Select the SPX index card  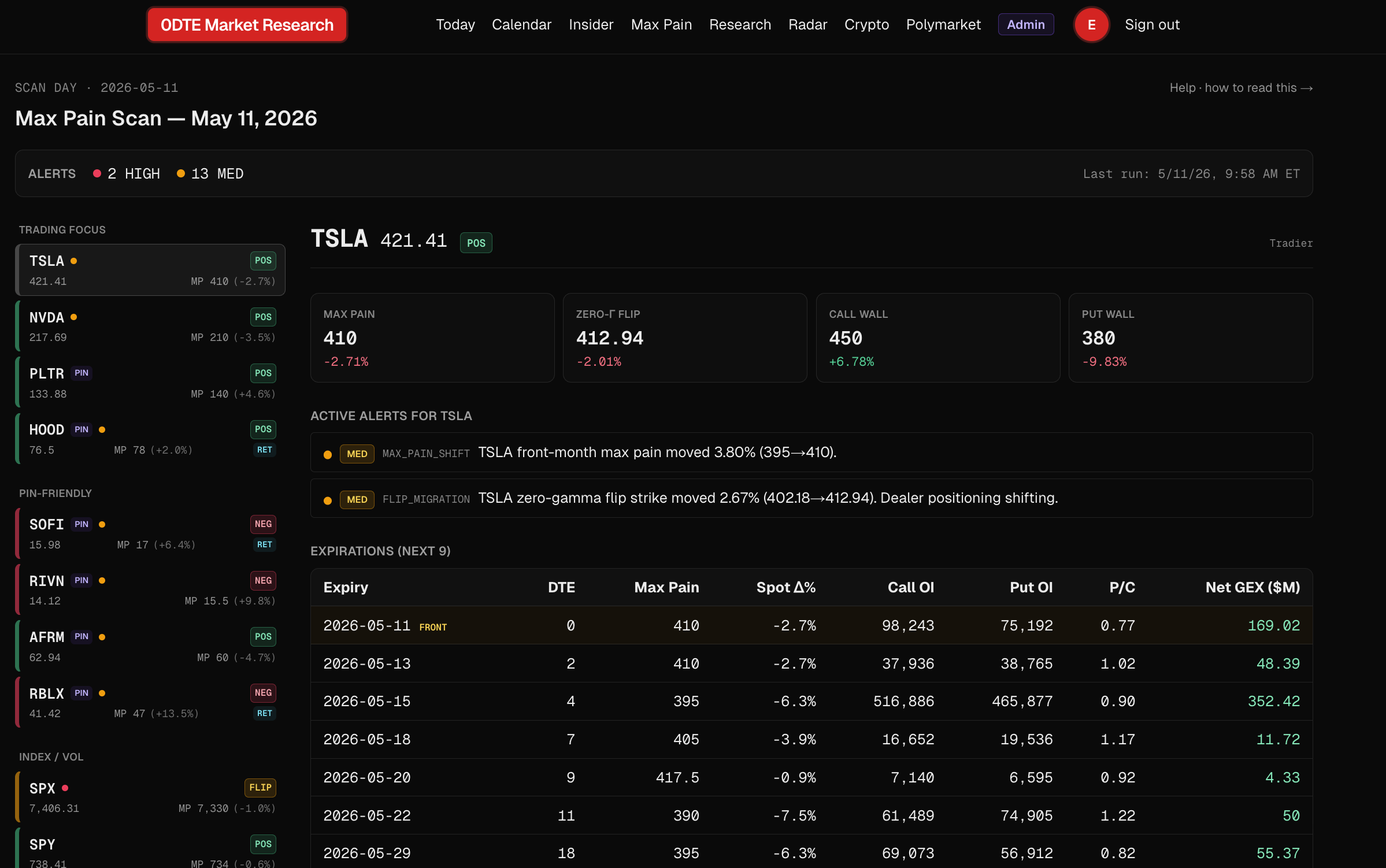[150, 797]
